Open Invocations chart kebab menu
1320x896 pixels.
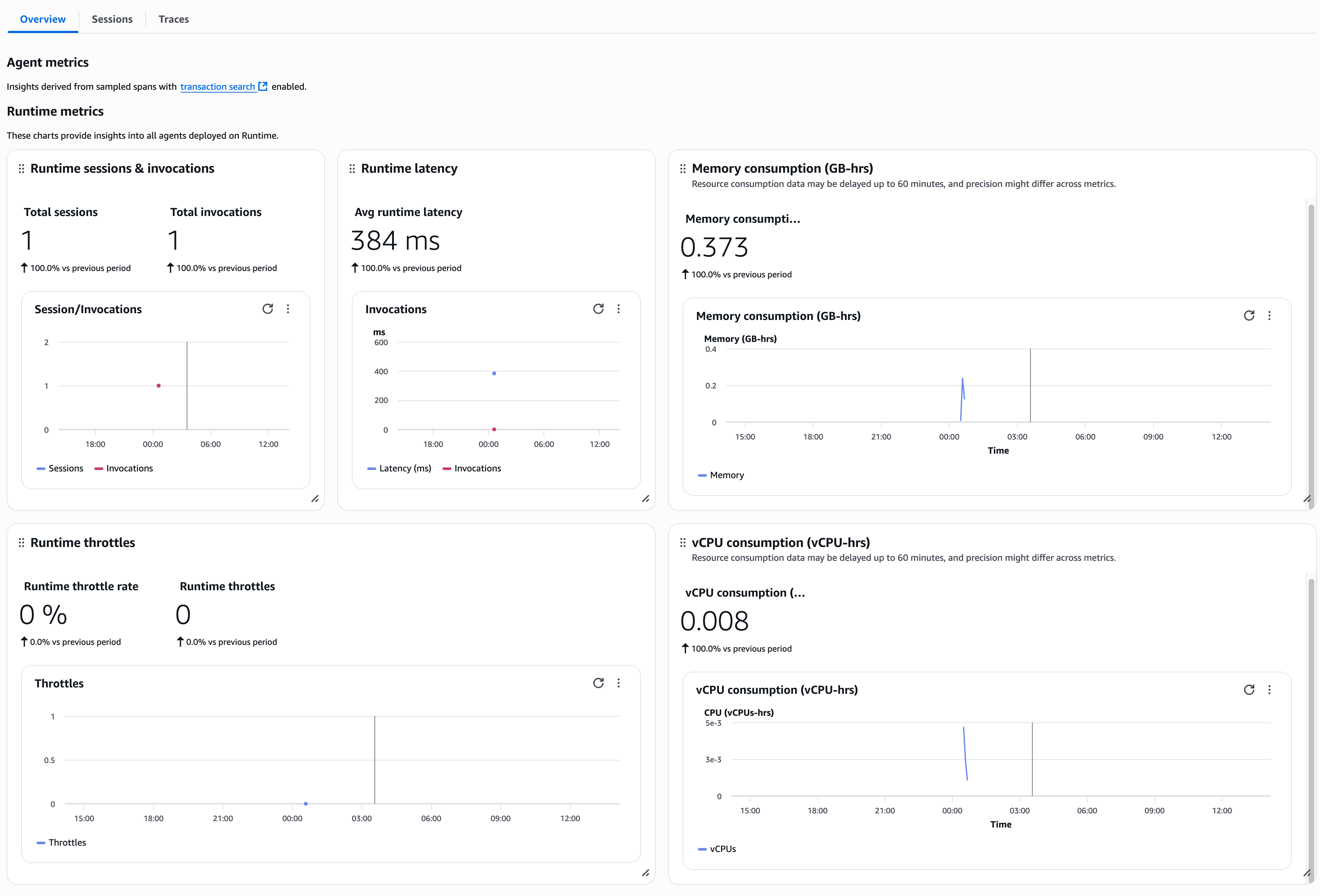618,309
